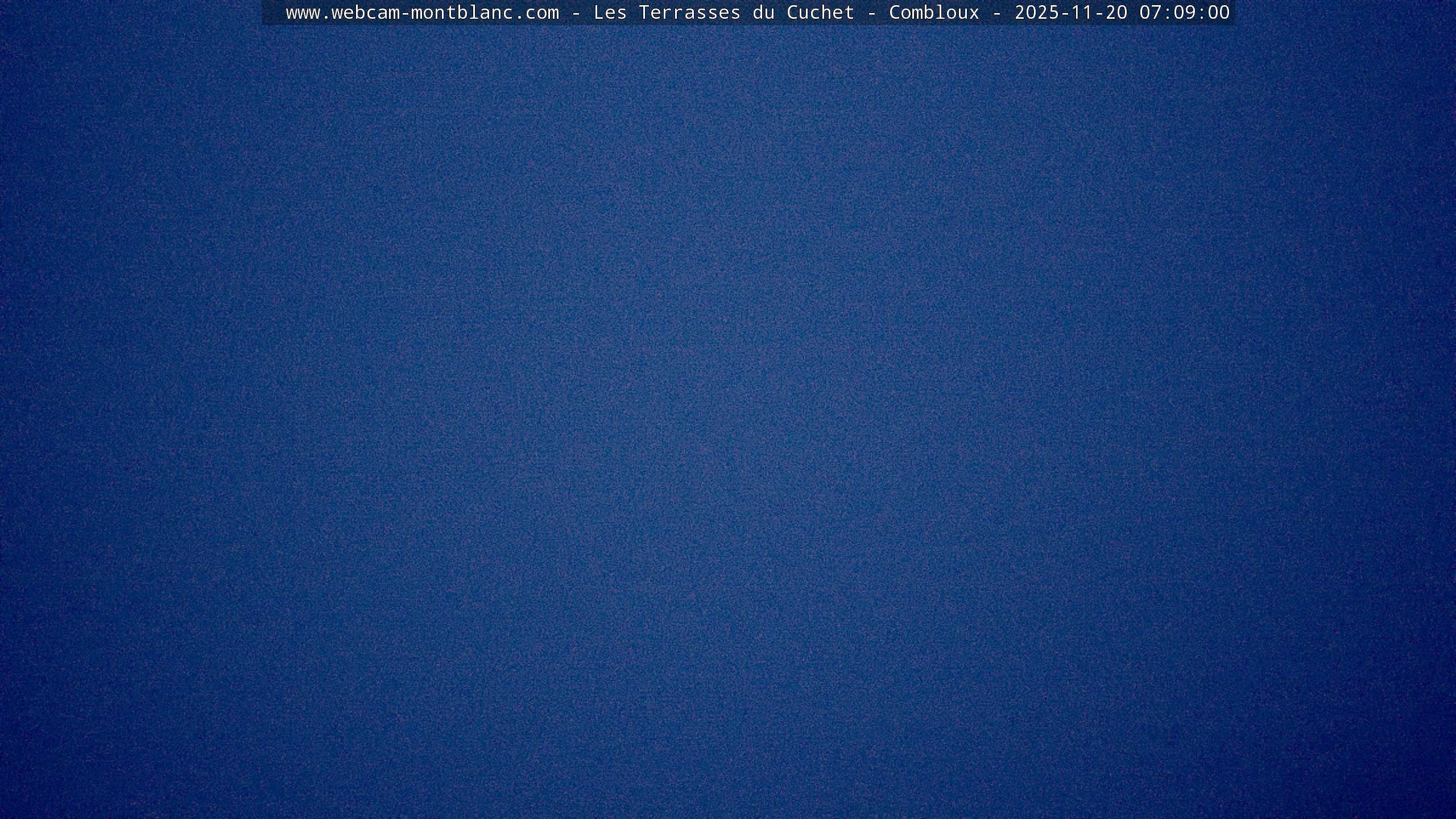Click 'montblanc' within the URL

[x=462, y=13]
